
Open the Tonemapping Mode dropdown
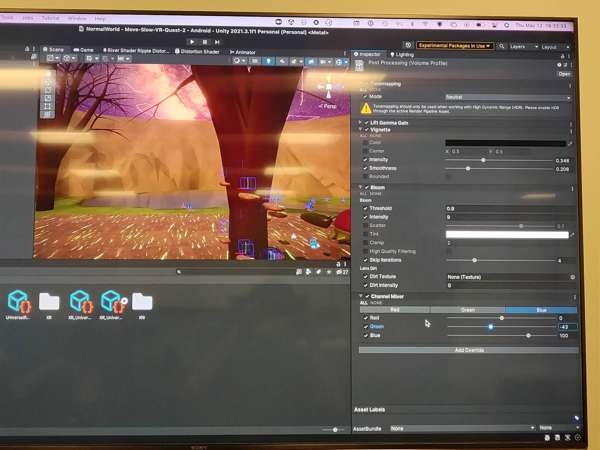[507, 97]
